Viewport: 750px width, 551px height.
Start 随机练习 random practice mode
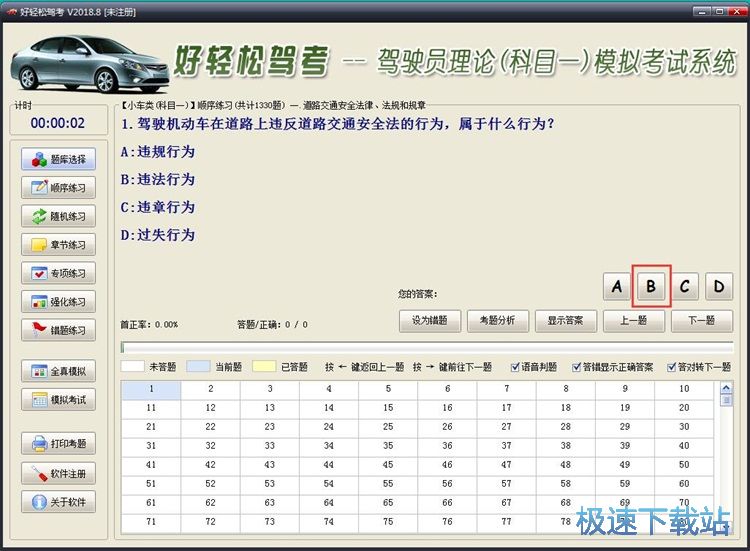point(58,216)
